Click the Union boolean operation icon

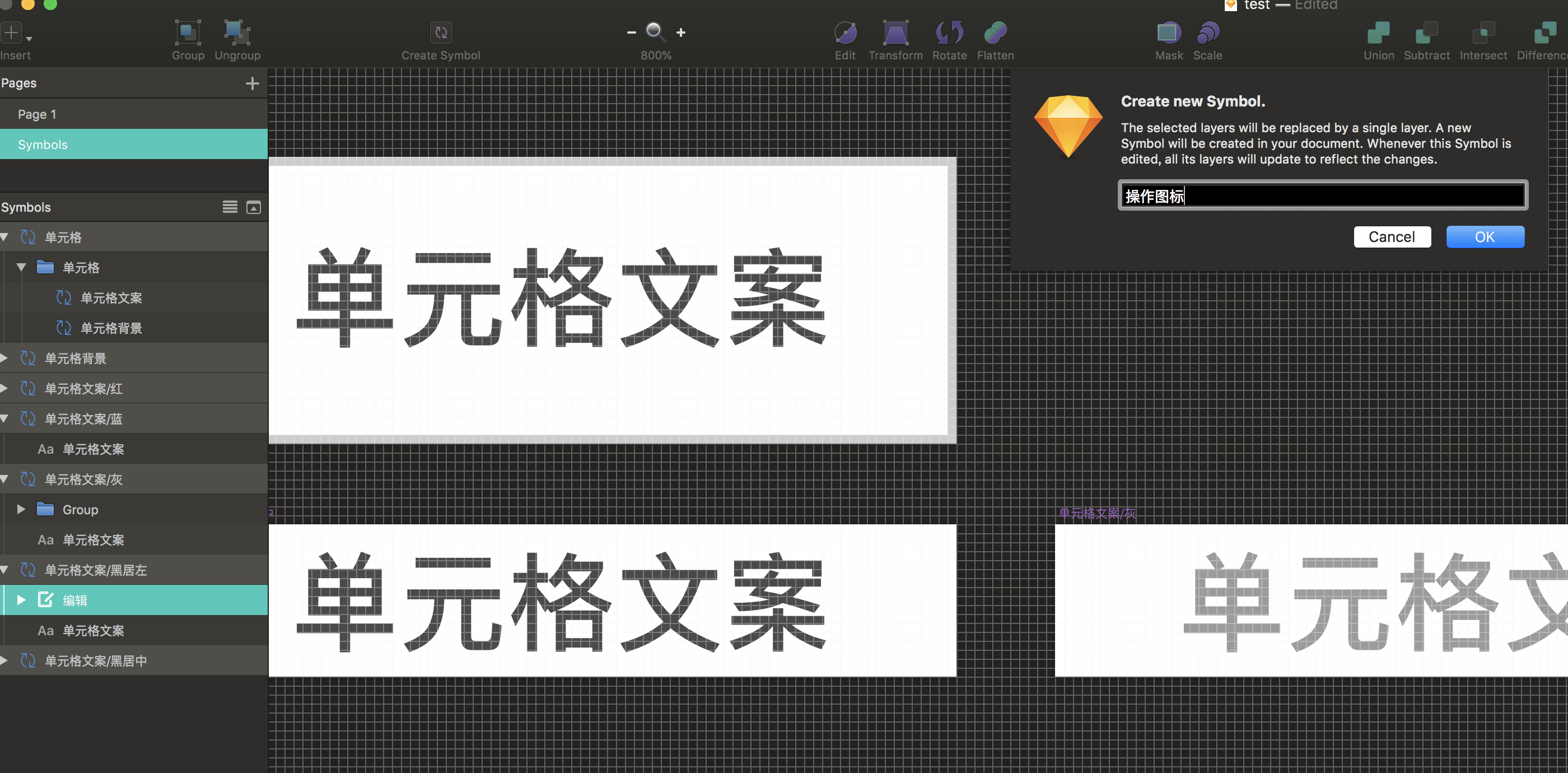click(x=1378, y=32)
